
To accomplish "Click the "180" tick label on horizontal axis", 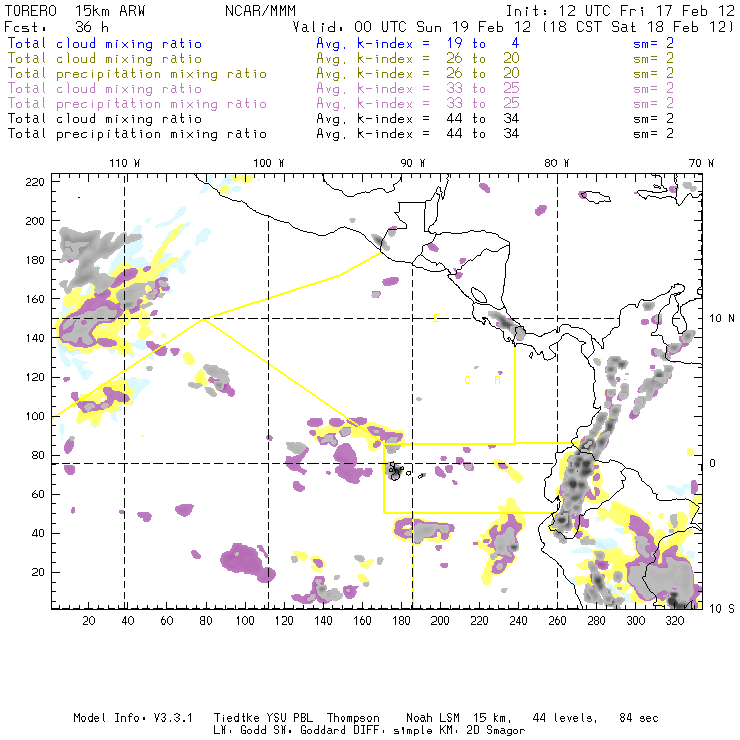I will click(401, 621).
